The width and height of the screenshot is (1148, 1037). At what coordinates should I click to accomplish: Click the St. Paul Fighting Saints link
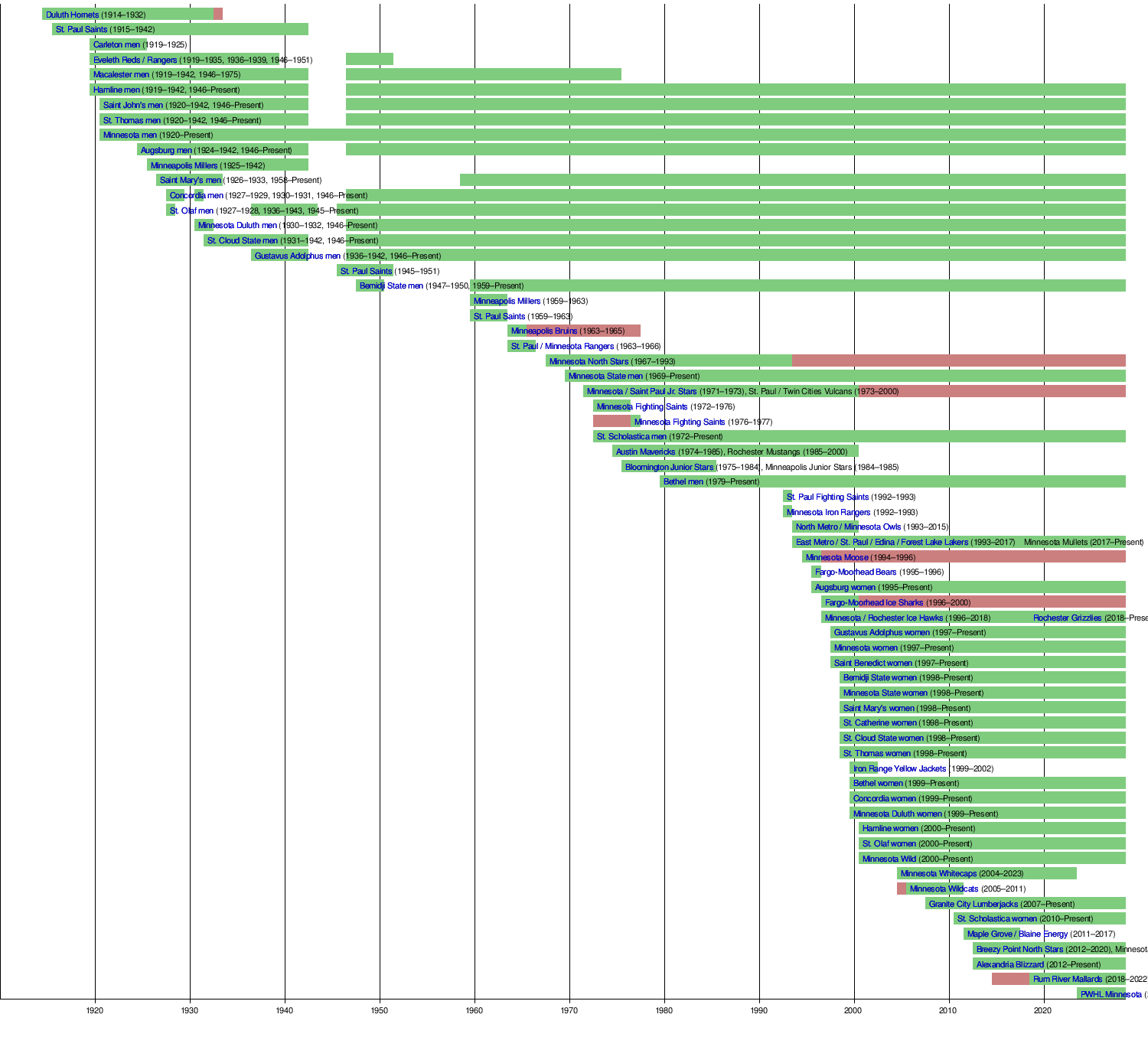827,497
